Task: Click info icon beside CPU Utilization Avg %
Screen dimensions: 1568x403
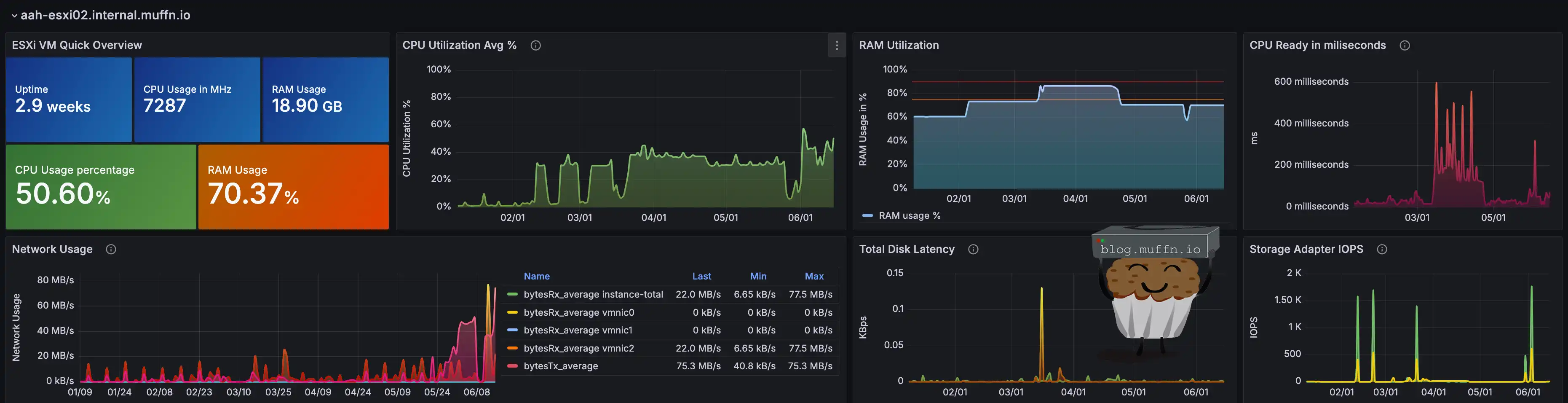Action: pos(535,45)
